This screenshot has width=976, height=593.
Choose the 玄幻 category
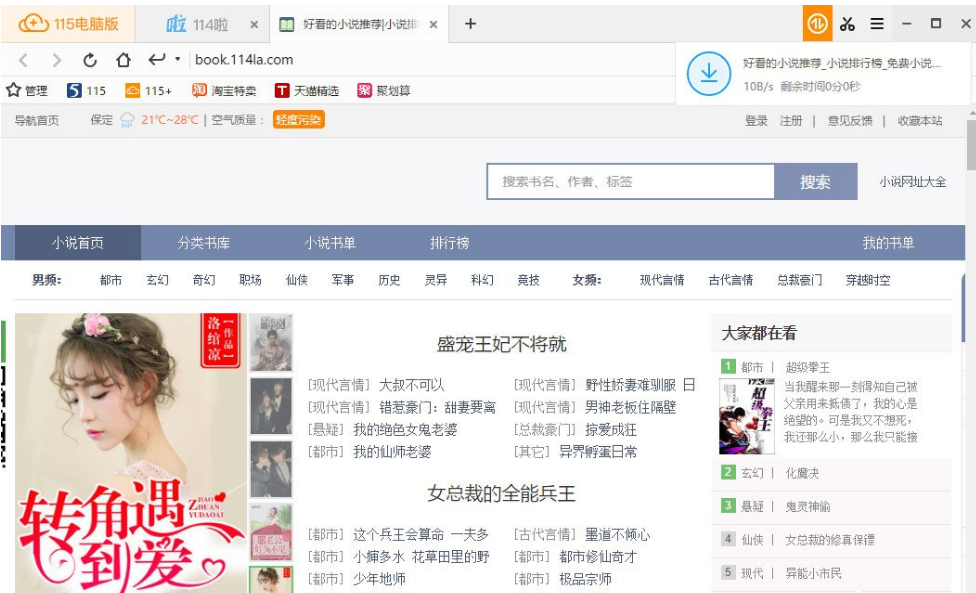[x=157, y=280]
